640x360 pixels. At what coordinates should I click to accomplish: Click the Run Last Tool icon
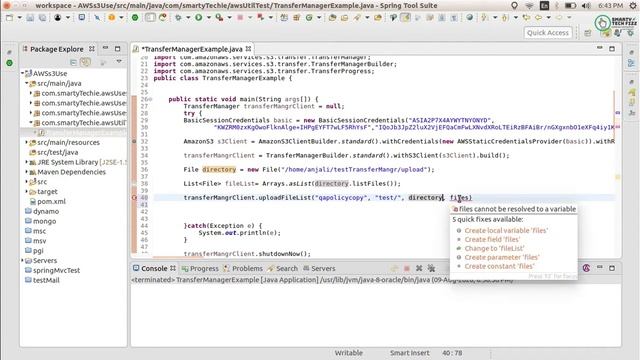point(219,18)
